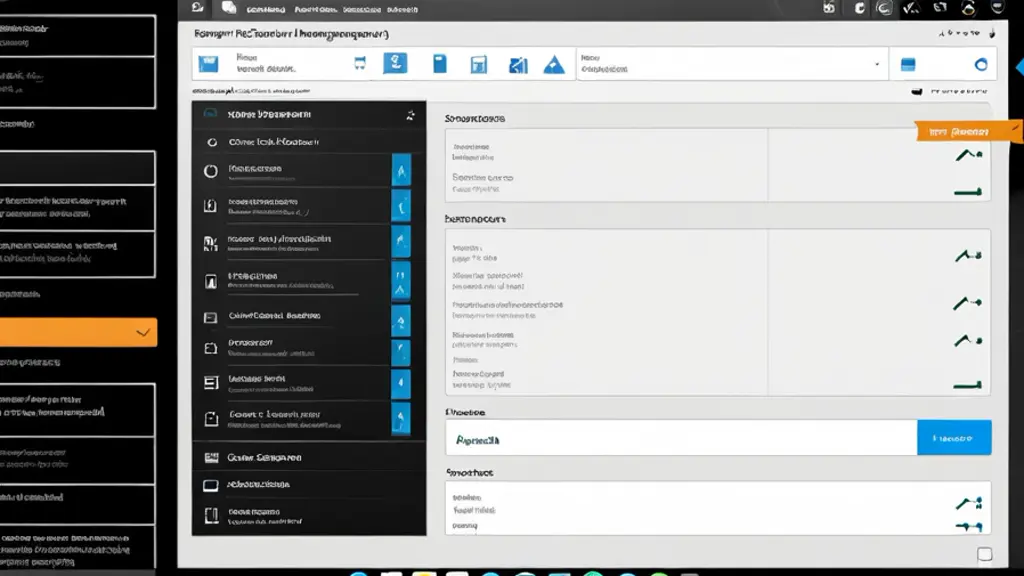Open the bar chart icon in the toolbar

point(518,65)
